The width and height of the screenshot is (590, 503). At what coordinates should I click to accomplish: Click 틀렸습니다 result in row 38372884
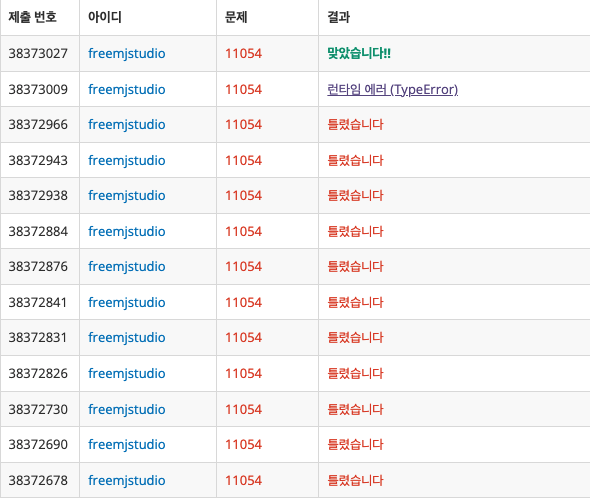(x=355, y=231)
